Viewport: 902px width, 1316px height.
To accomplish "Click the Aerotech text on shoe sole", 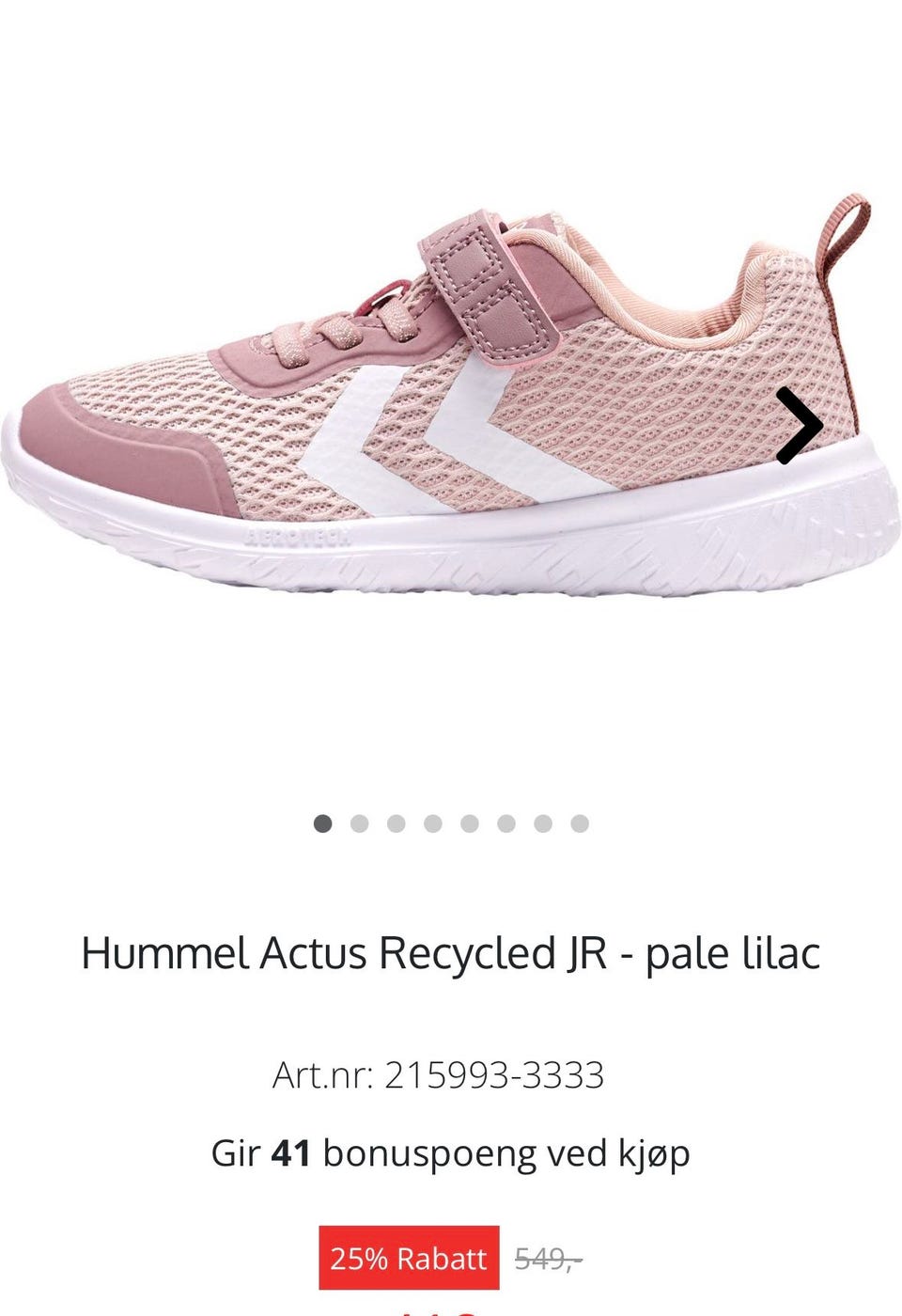I will tap(300, 538).
